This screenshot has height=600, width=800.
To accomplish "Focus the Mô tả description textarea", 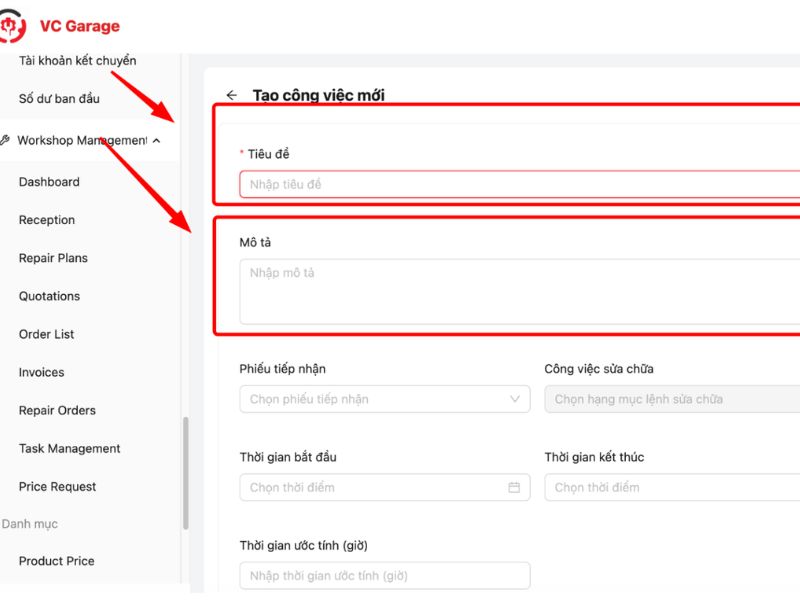I will coord(520,291).
